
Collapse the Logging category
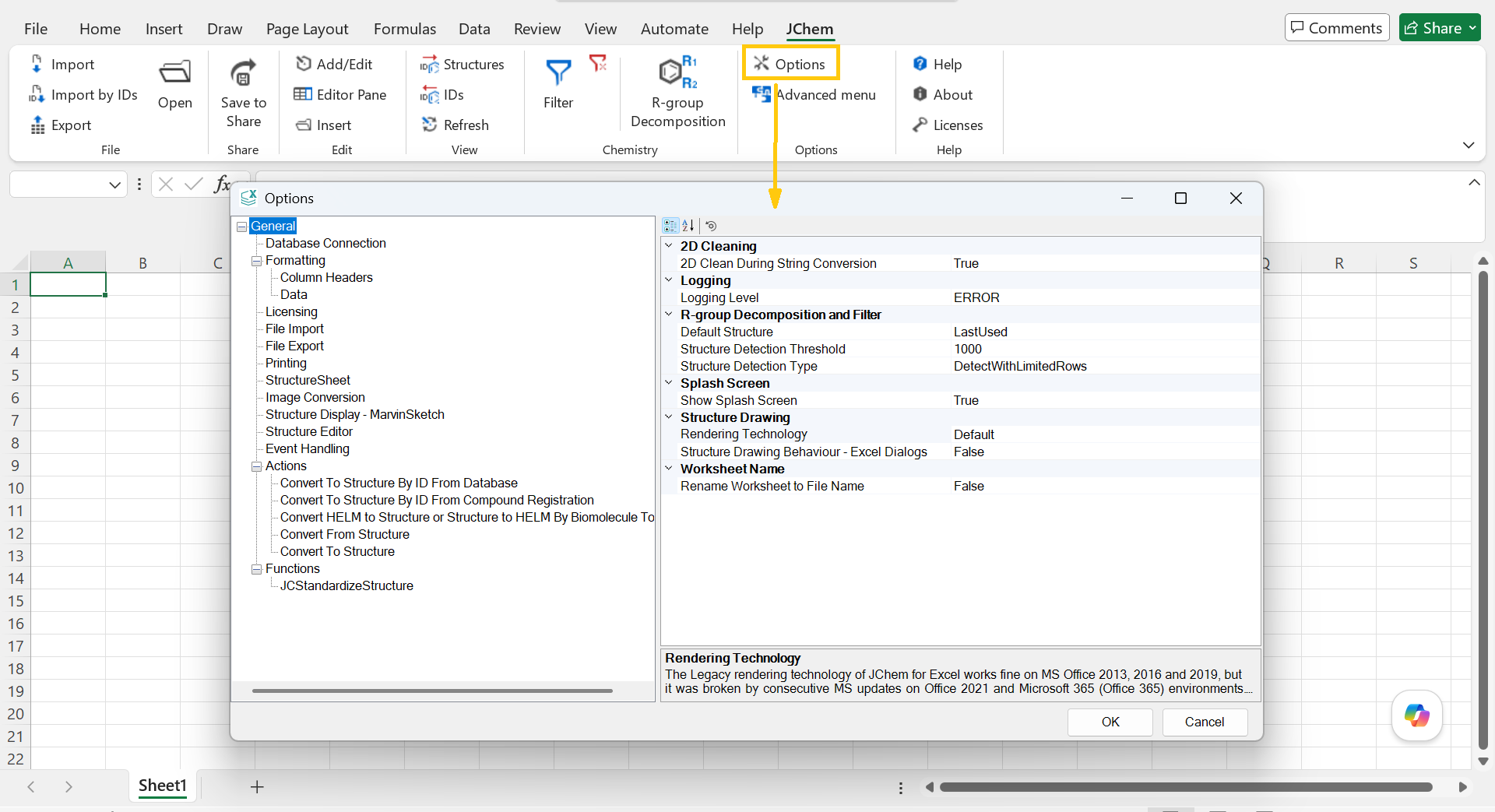[x=668, y=279]
